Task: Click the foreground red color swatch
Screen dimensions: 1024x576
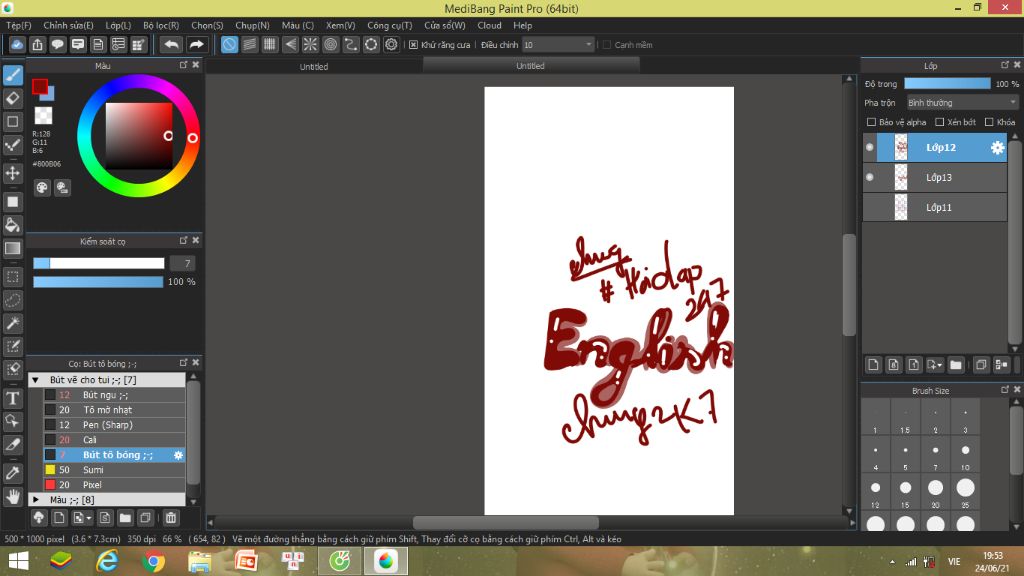Action: pyautogui.click(x=40, y=86)
